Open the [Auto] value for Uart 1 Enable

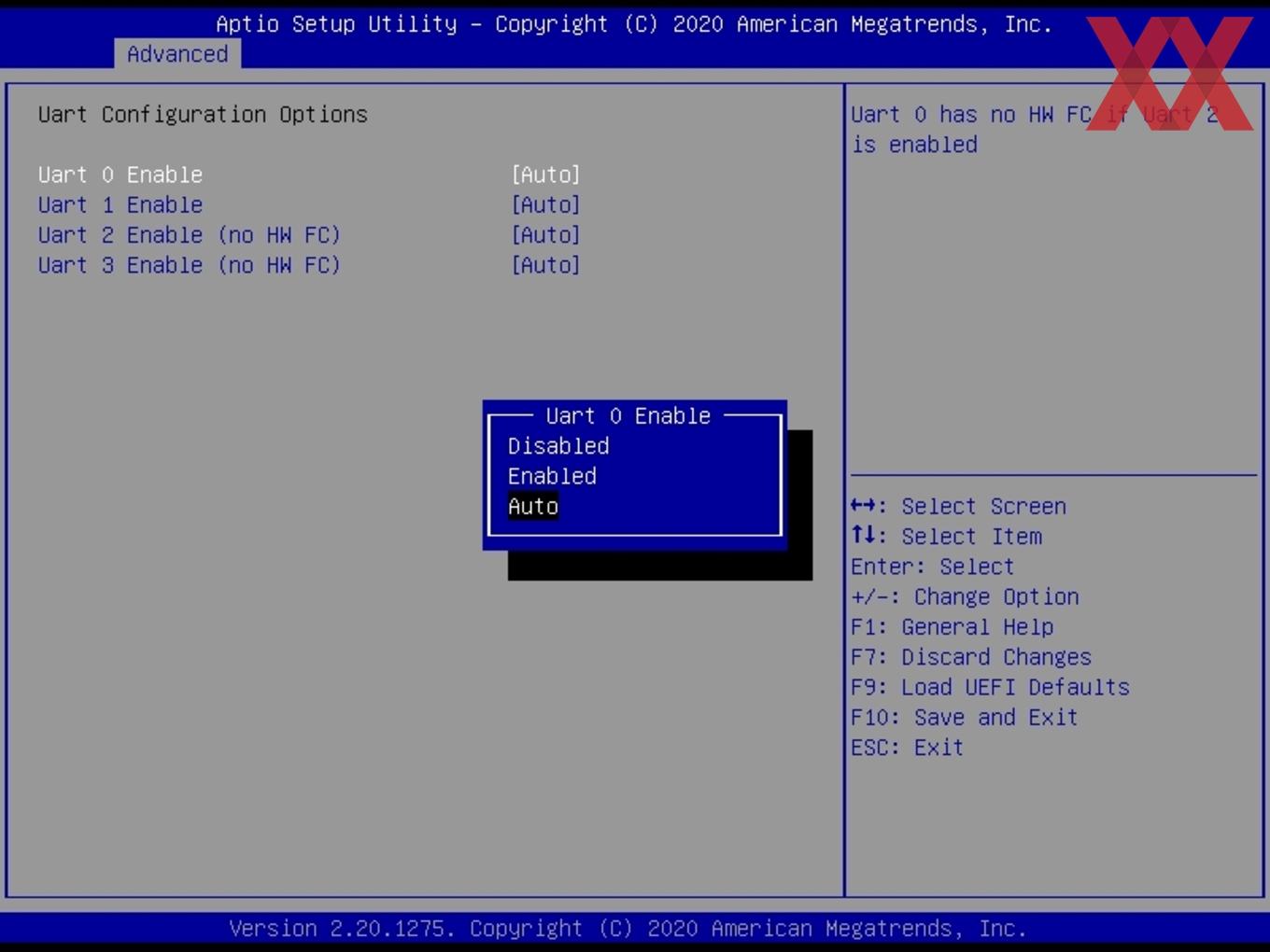546,204
